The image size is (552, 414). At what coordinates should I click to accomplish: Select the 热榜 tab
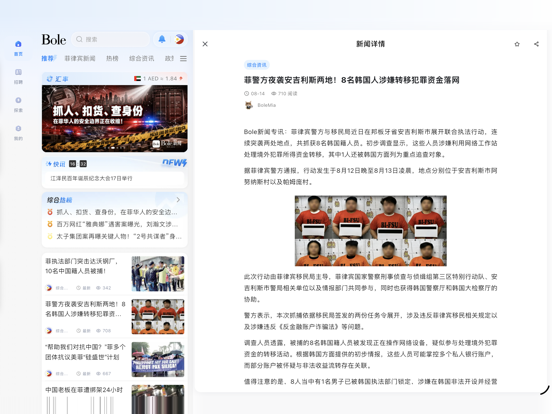[x=112, y=58]
